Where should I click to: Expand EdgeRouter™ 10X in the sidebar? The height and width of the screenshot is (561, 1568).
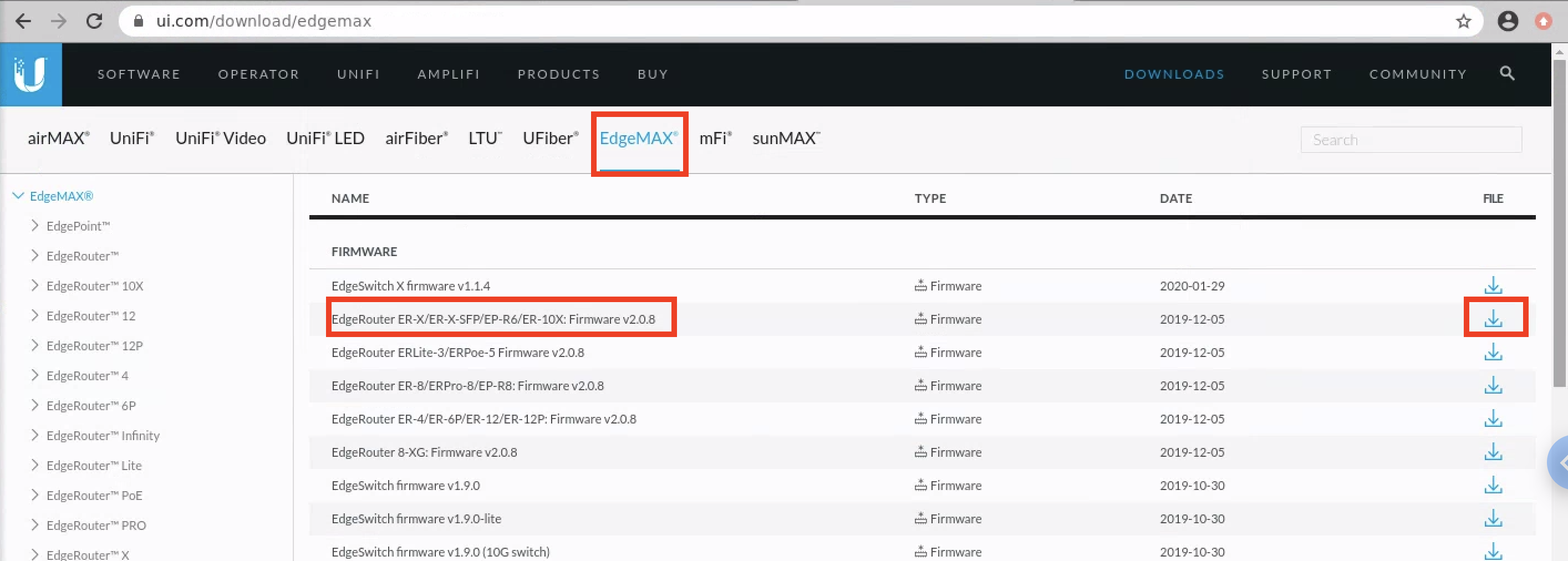point(35,285)
